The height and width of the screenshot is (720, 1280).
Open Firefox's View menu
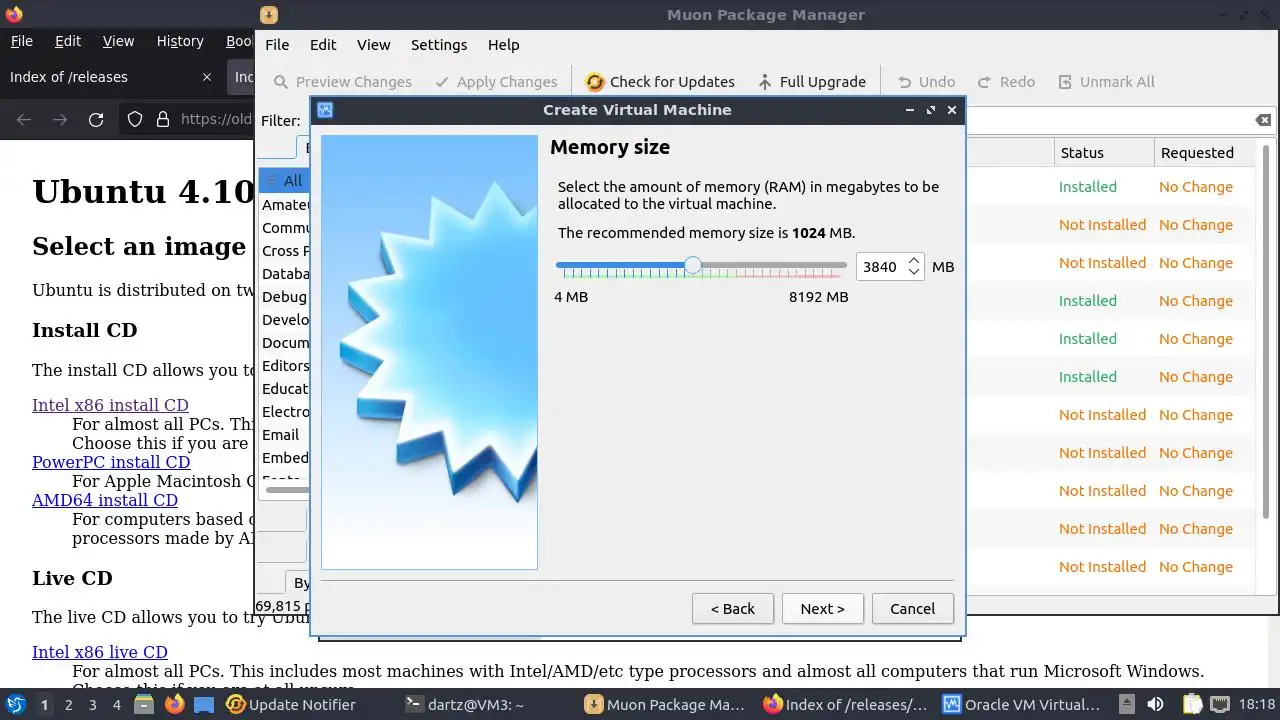pyautogui.click(x=118, y=41)
